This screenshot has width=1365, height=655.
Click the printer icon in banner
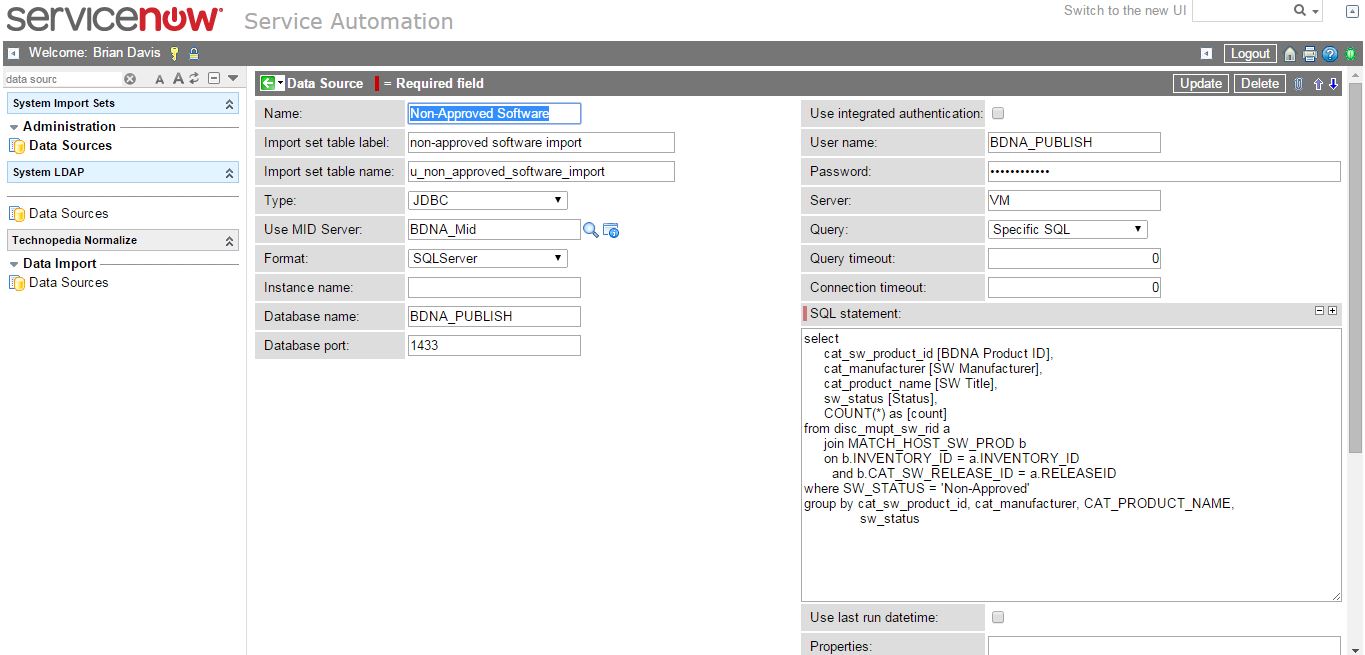(1310, 54)
